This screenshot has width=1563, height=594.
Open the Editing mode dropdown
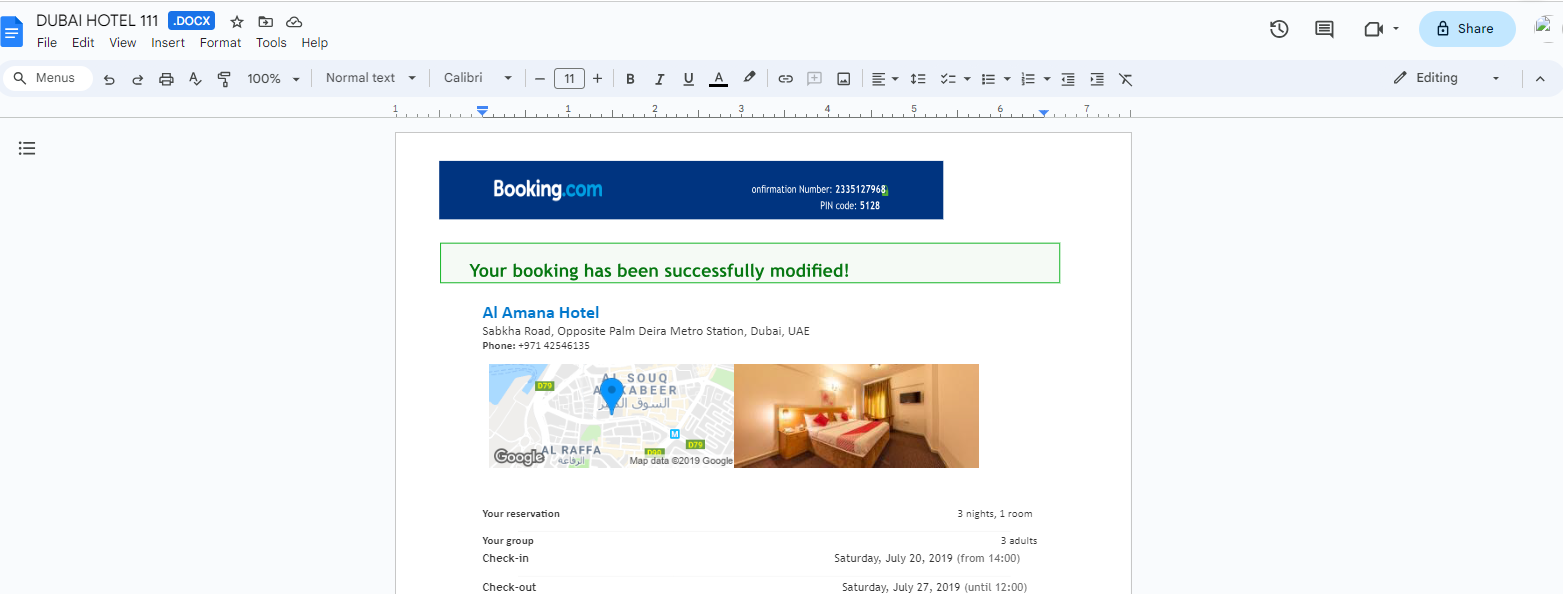(x=1447, y=78)
